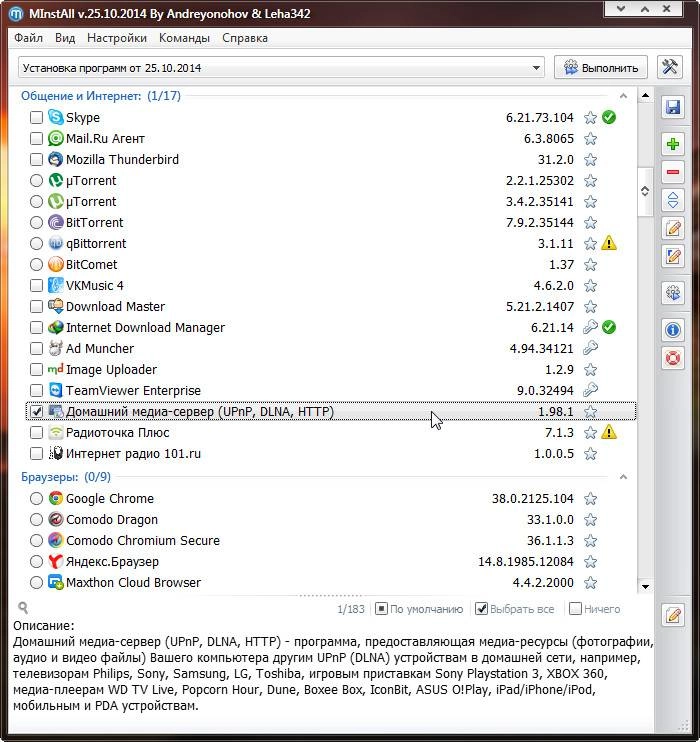Screen dimensions: 700x742
Task: Open the Файл menu
Action: (28, 38)
